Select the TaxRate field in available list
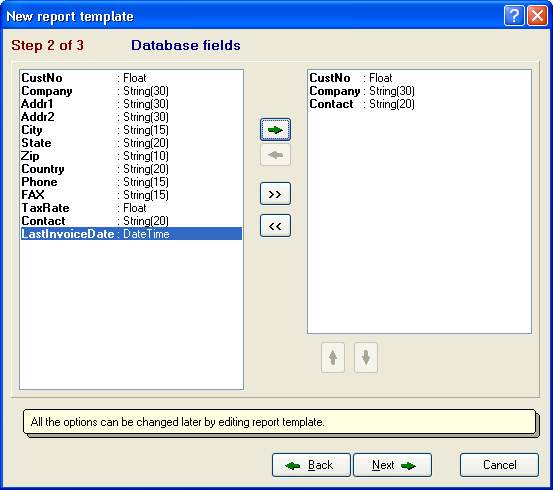This screenshot has height=490, width=553. (131, 208)
